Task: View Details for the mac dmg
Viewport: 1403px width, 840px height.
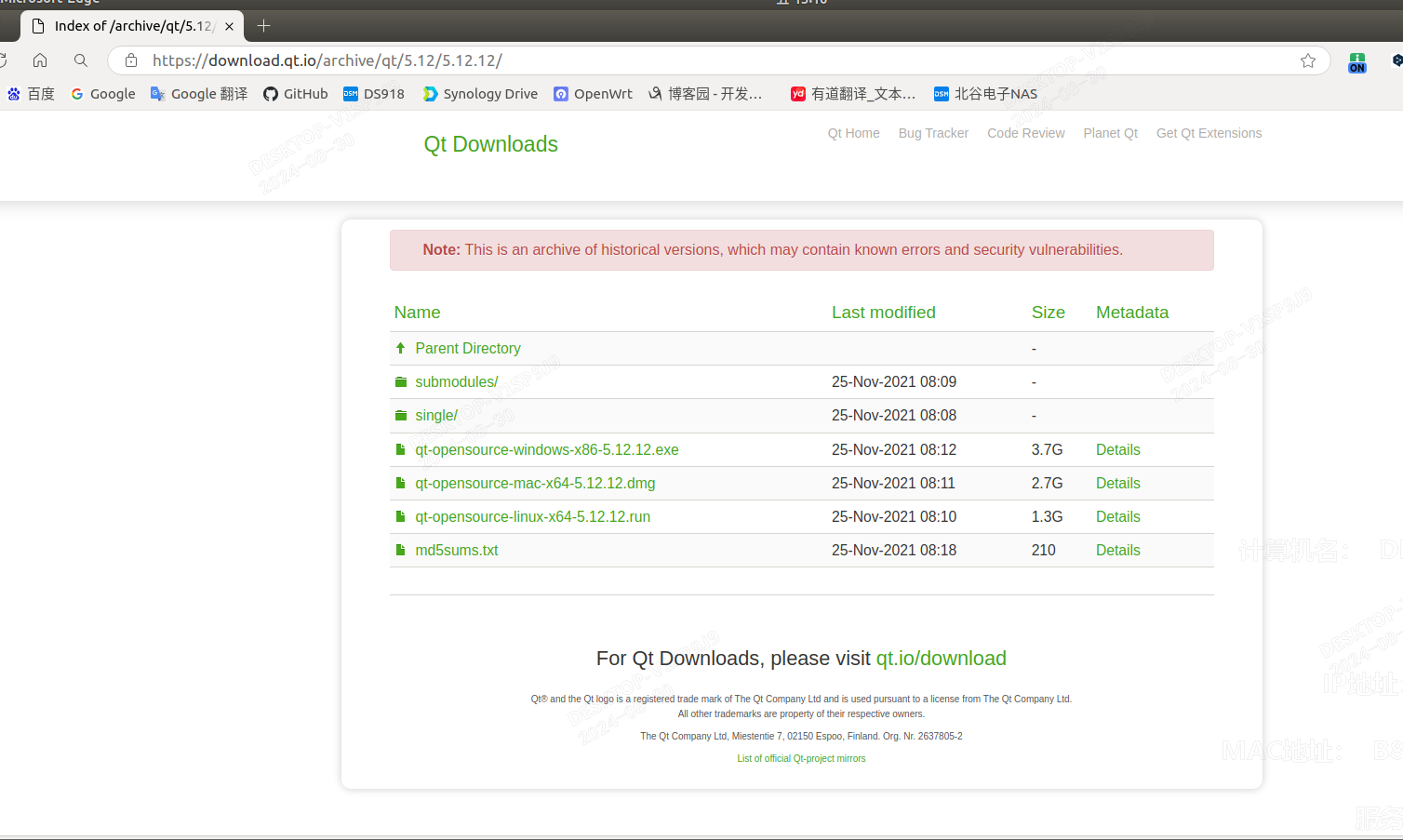Action: (x=1117, y=483)
